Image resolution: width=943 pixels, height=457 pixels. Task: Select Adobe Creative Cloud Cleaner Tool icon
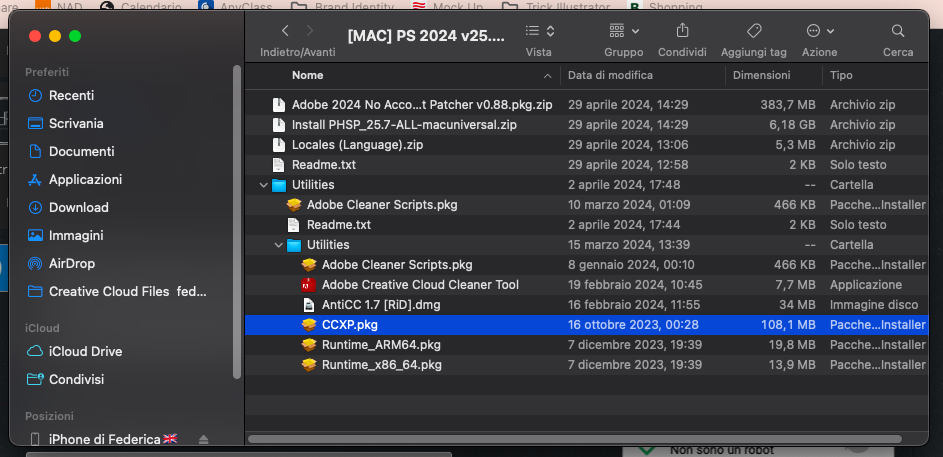point(309,285)
